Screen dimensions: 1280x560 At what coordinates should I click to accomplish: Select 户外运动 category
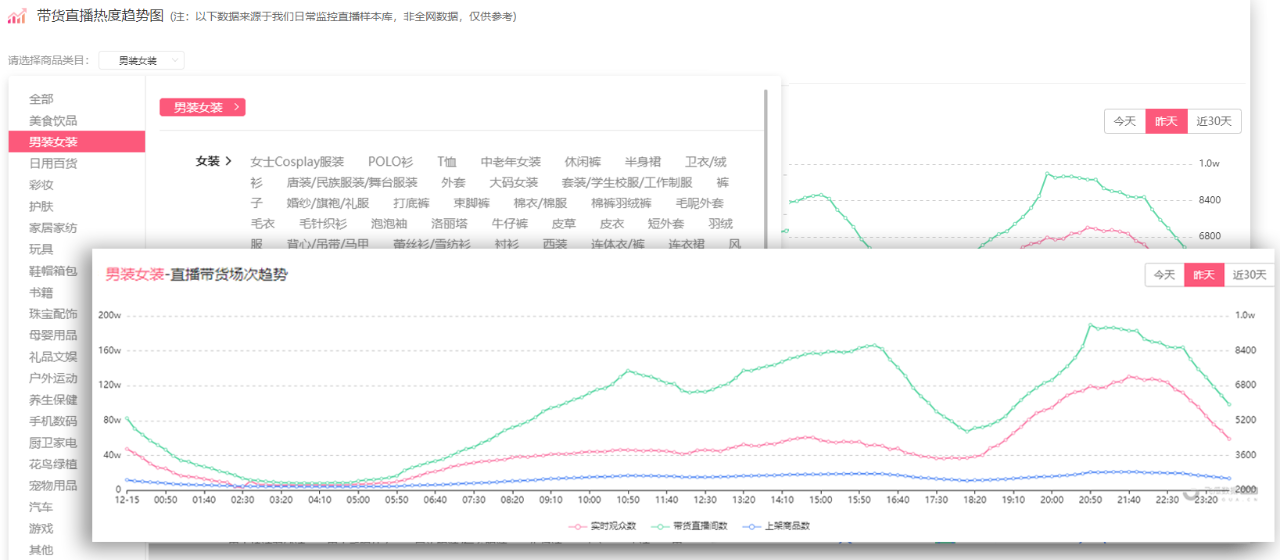[x=53, y=378]
